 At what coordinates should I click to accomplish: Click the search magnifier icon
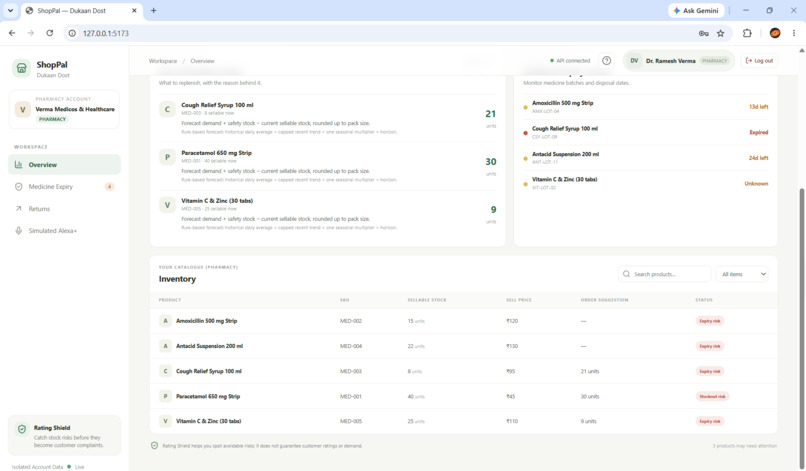click(x=626, y=274)
